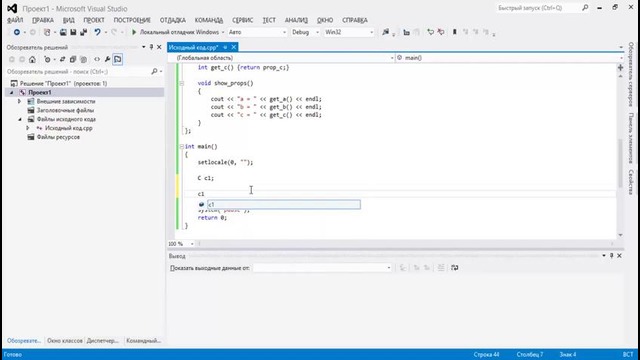
Task: Open the ПРОЕКТ menu
Action: [94, 20]
